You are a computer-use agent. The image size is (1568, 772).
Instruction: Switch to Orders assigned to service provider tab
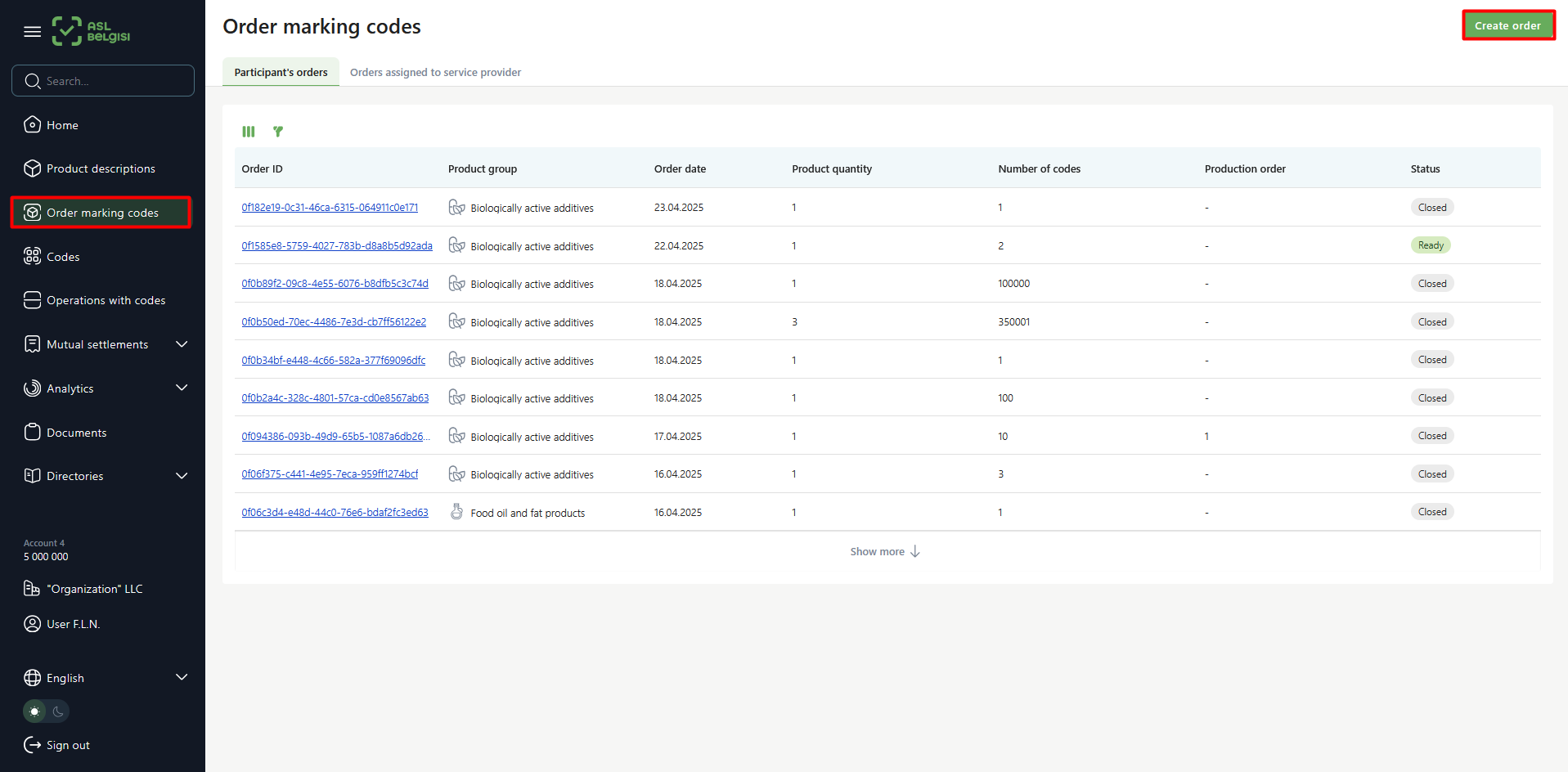click(x=435, y=72)
